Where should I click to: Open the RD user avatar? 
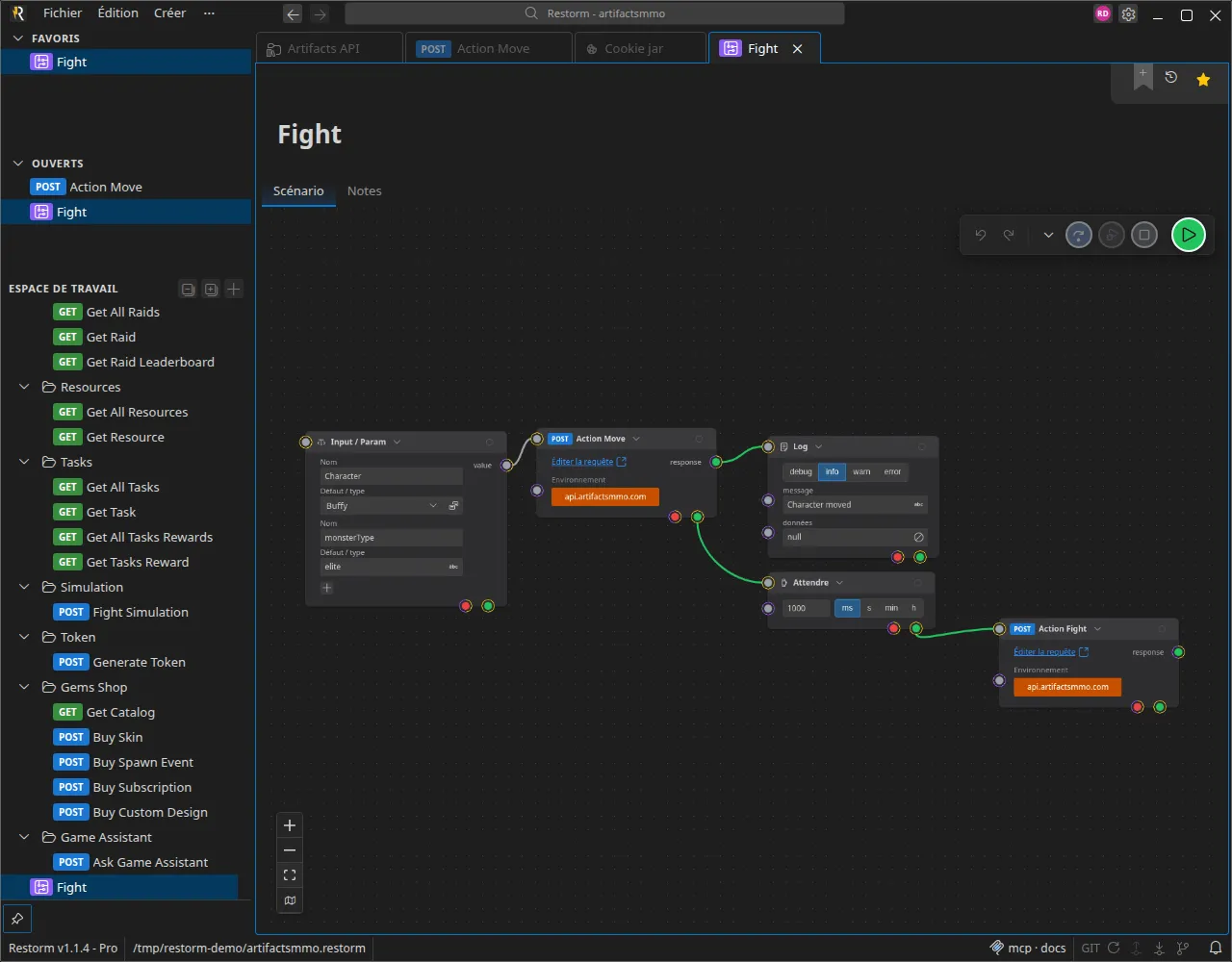pos(1103,14)
